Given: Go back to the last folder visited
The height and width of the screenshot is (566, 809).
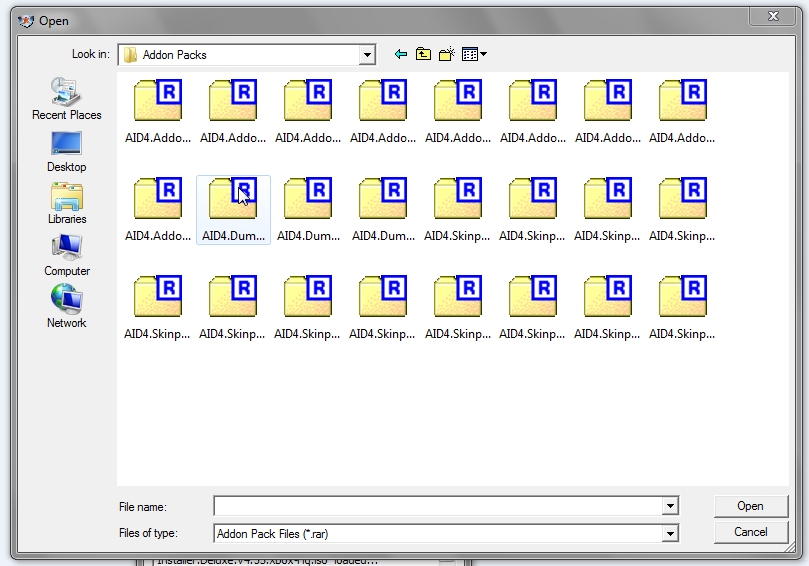Looking at the screenshot, I should (401, 54).
